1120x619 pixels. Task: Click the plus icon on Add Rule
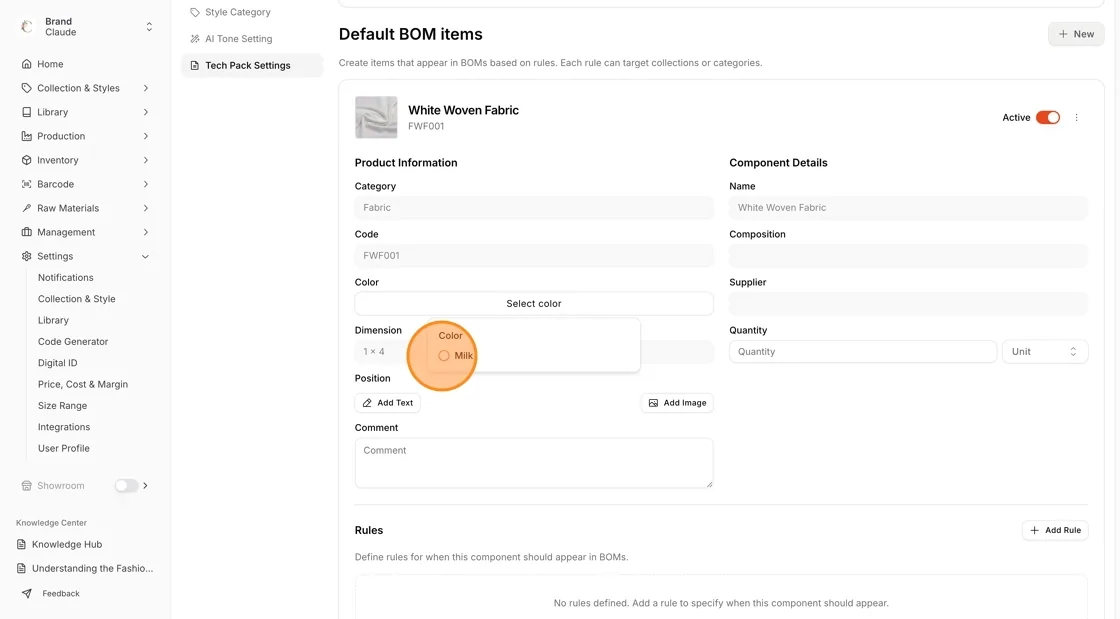point(1034,530)
